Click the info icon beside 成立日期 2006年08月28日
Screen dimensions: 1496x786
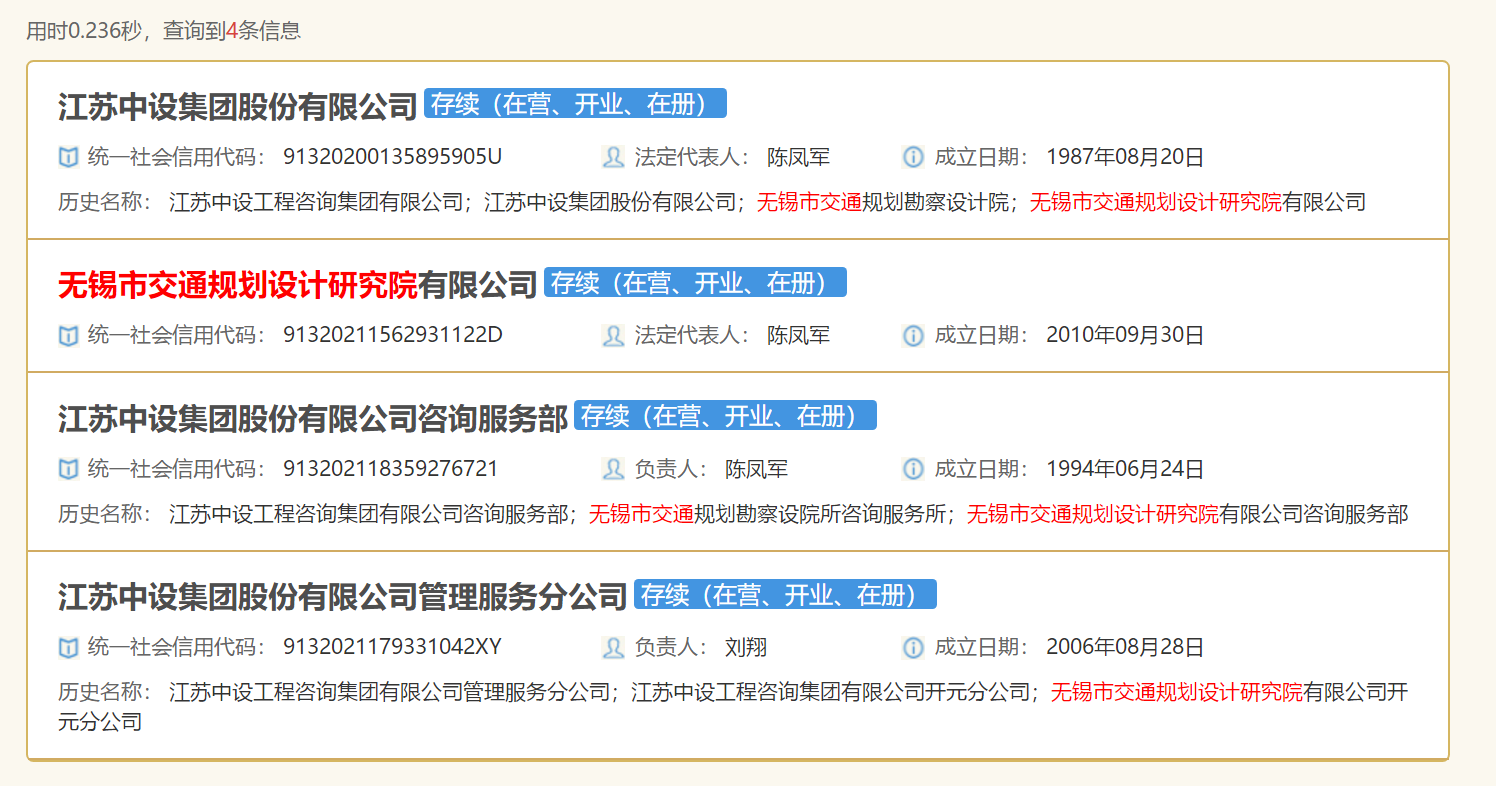(913, 647)
